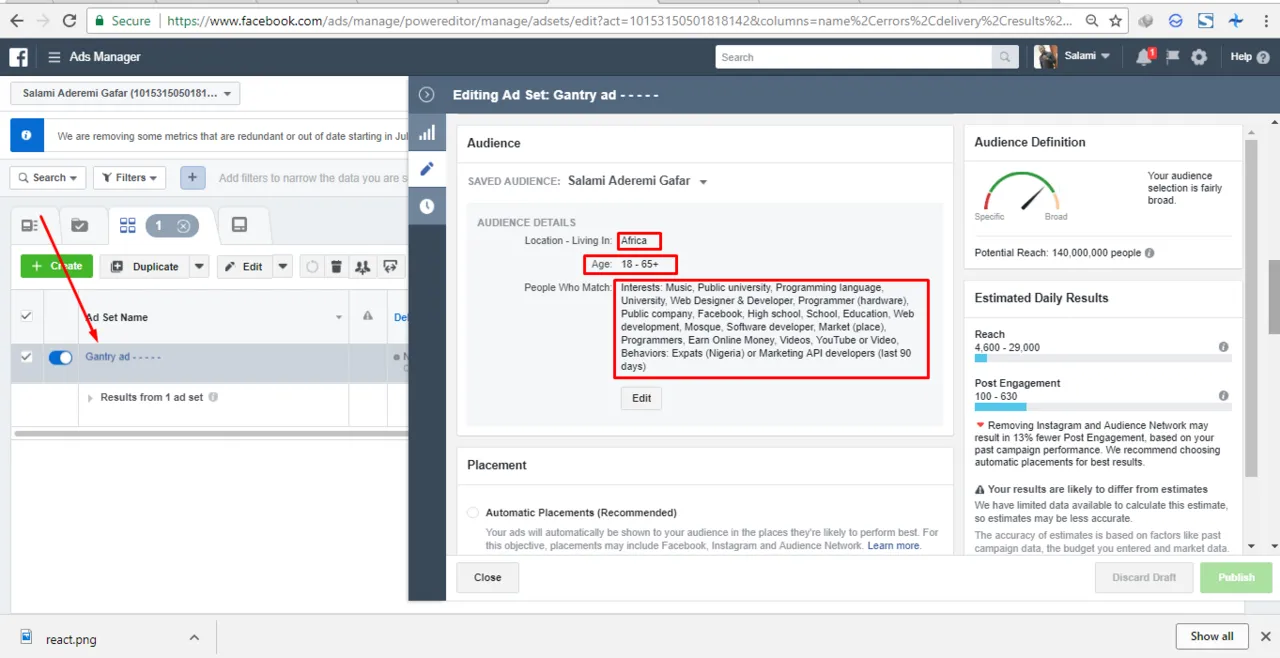This screenshot has height=658, width=1280.
Task: Expand Results from 1 ad set
Action: coord(91,397)
